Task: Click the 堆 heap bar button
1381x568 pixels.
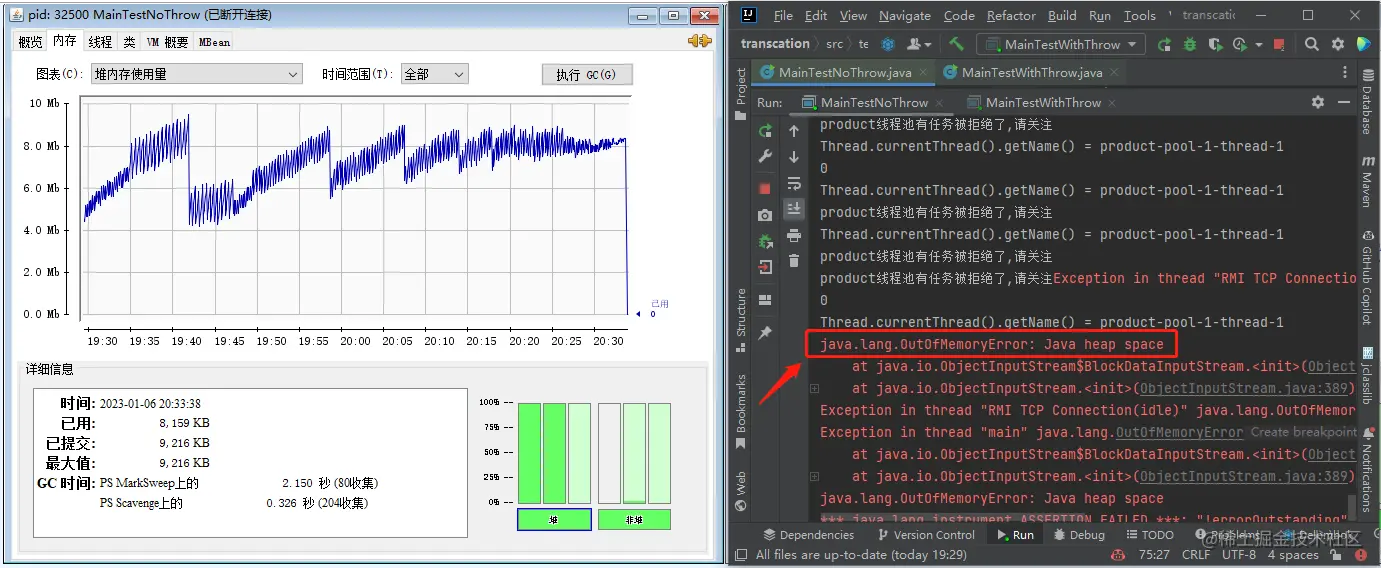Action: click(554, 520)
